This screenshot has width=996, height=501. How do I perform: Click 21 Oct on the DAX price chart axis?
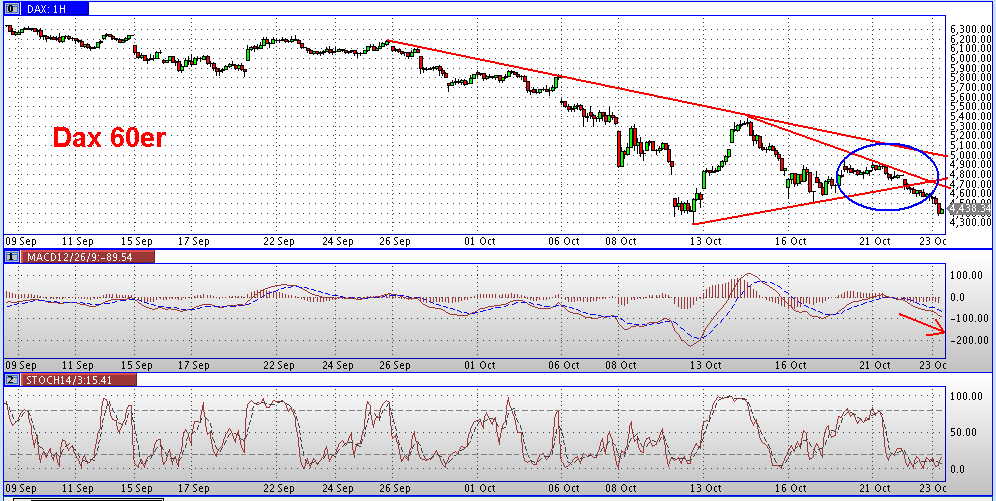tap(875, 241)
